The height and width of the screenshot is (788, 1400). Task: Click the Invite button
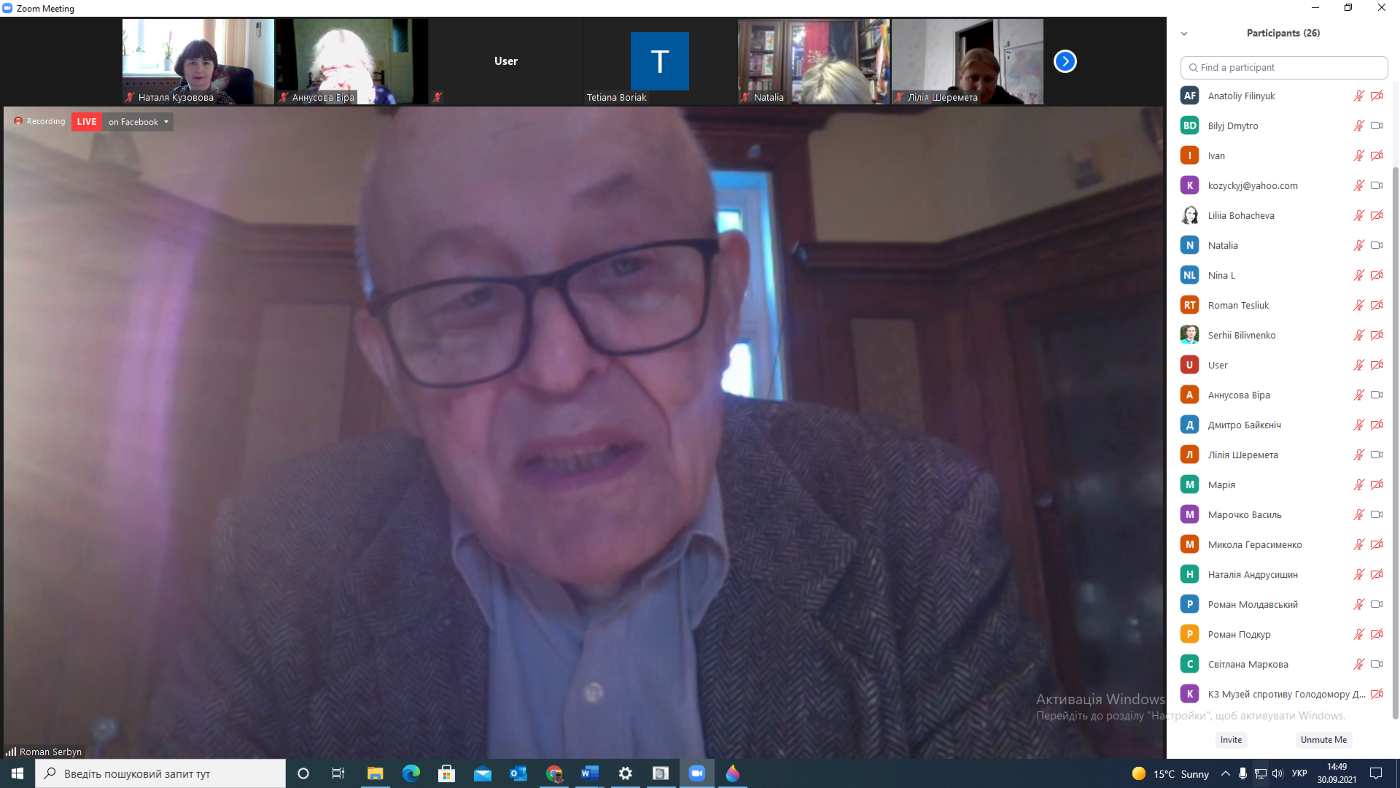pyautogui.click(x=1231, y=740)
